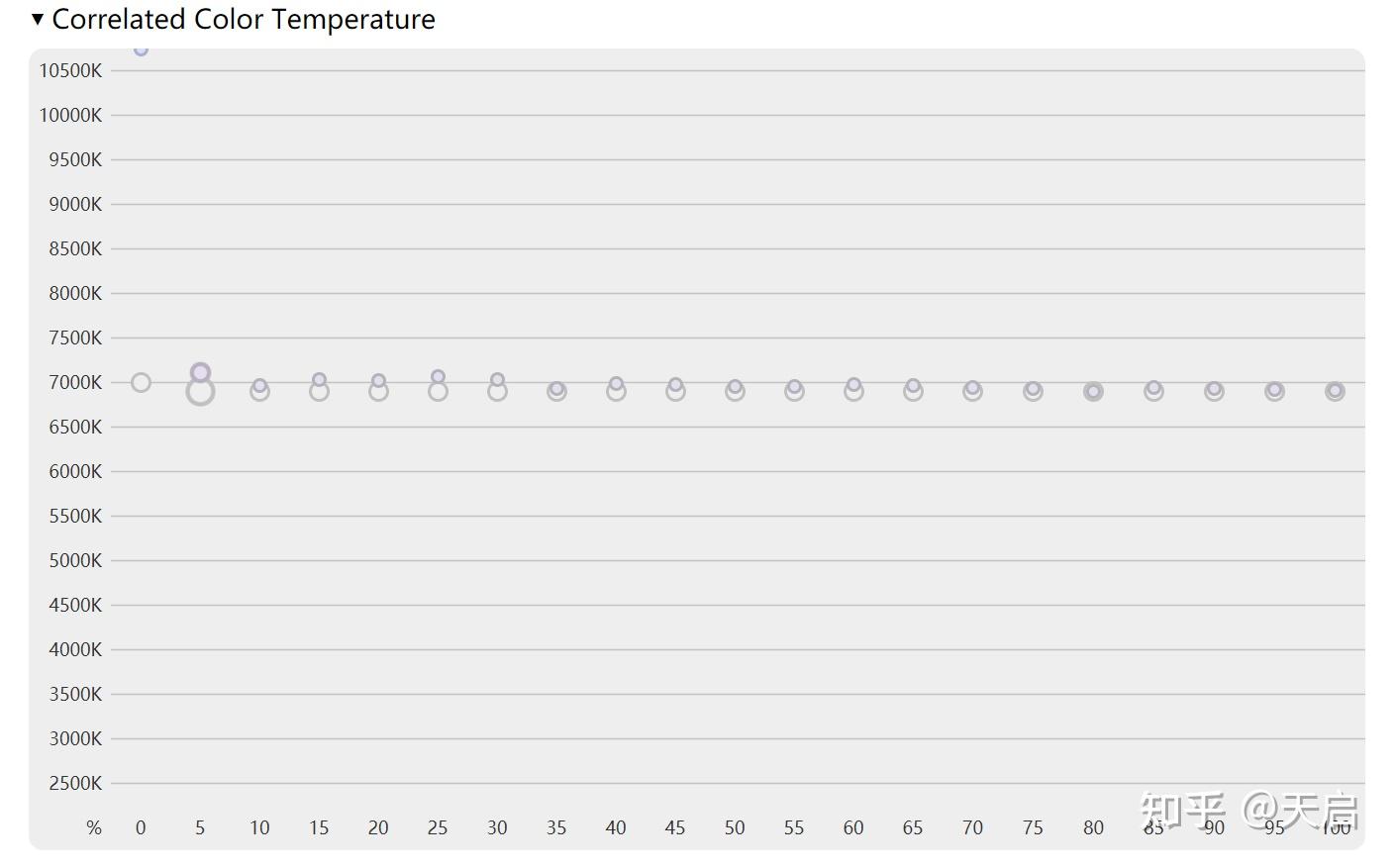Click the Correlated Color Temperature heading text

(x=243, y=19)
